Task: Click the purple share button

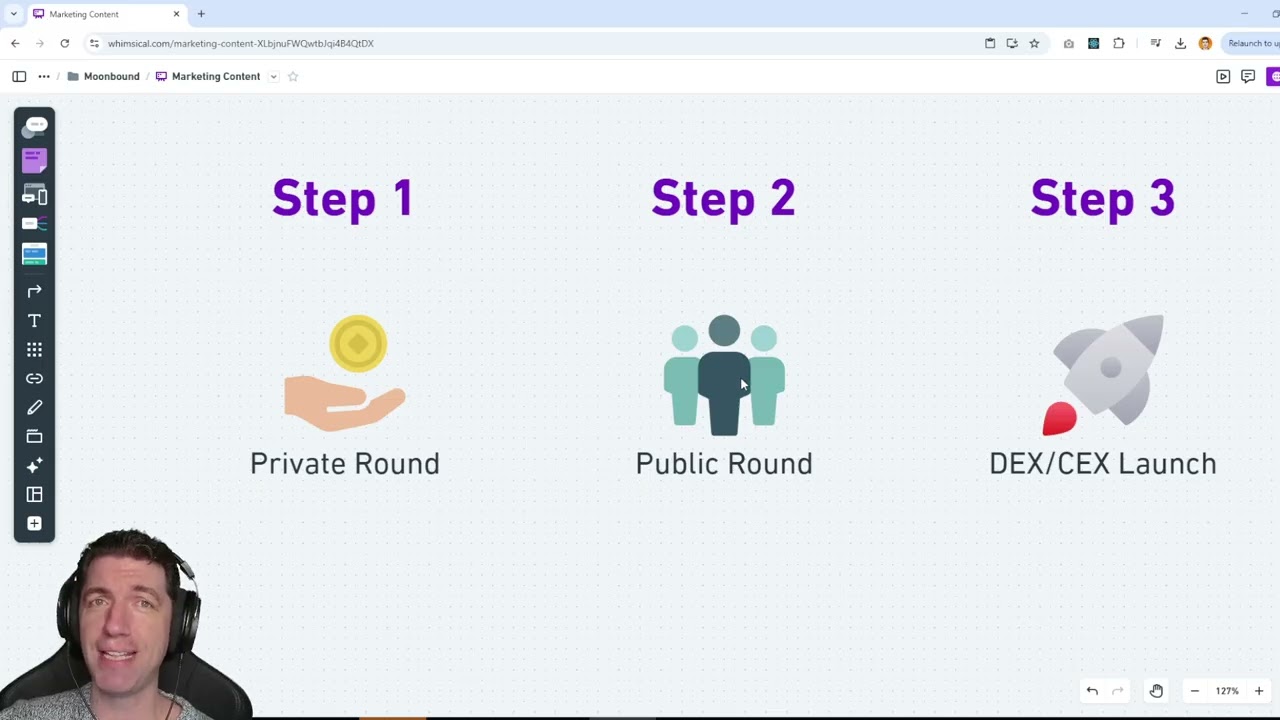Action: click(x=1273, y=76)
